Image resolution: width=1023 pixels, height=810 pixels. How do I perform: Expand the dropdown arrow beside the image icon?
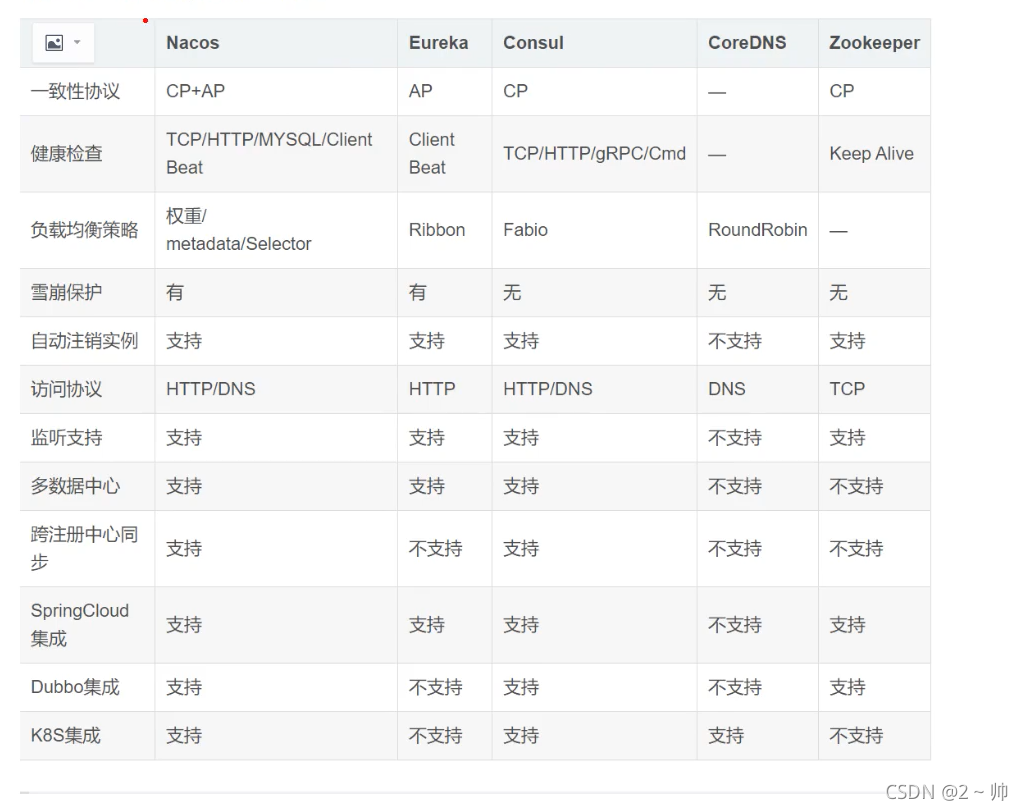[x=77, y=43]
